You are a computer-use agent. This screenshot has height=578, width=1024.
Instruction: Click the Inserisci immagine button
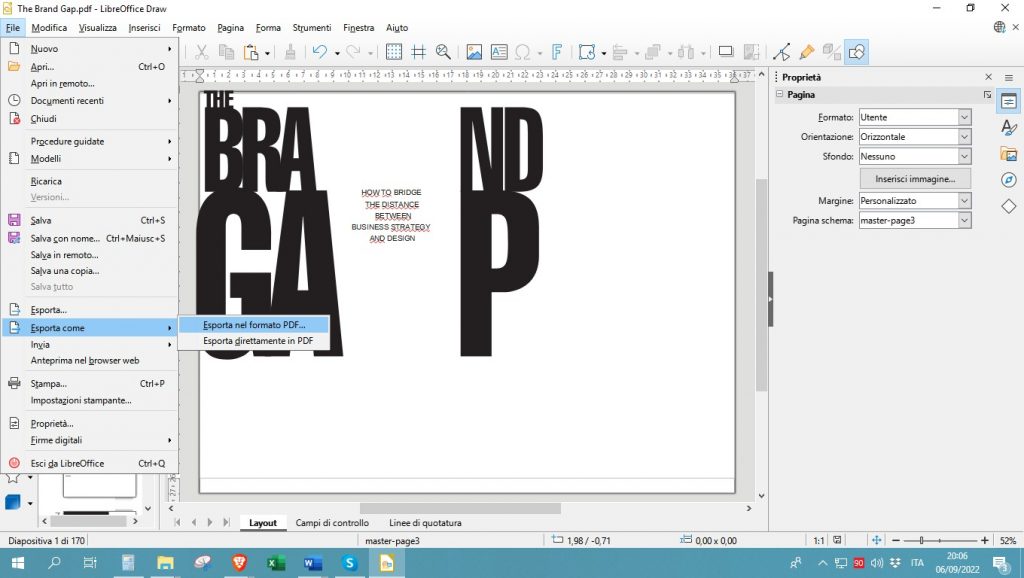point(913,178)
